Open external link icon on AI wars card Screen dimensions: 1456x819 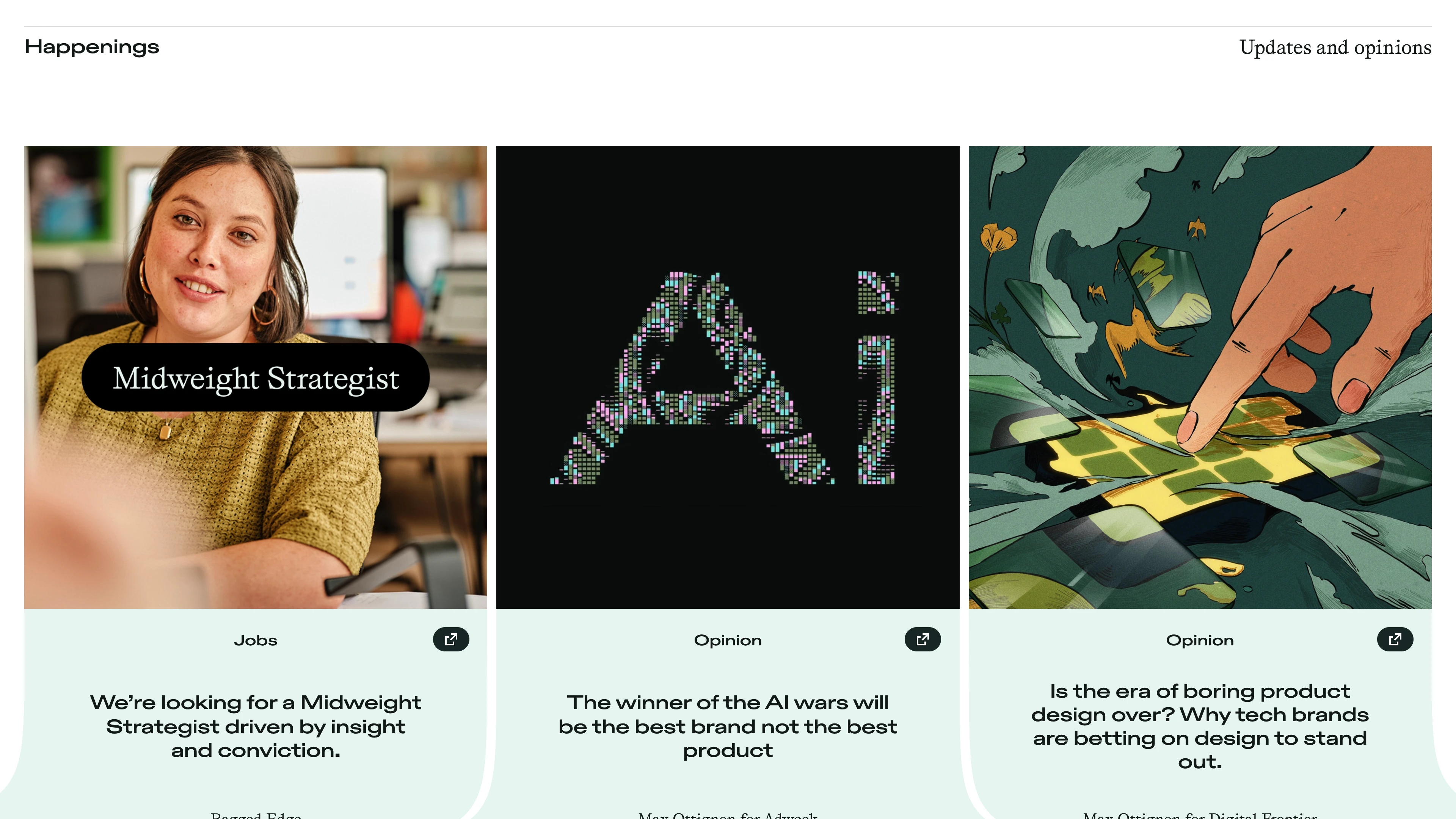tap(923, 639)
